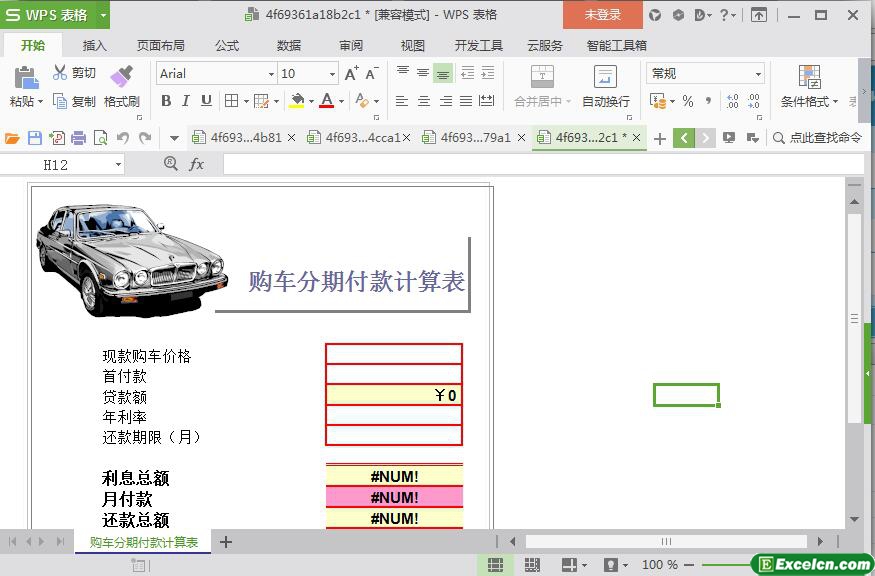875x576 pixels.
Task: Toggle Underline formatting
Action: pos(206,101)
